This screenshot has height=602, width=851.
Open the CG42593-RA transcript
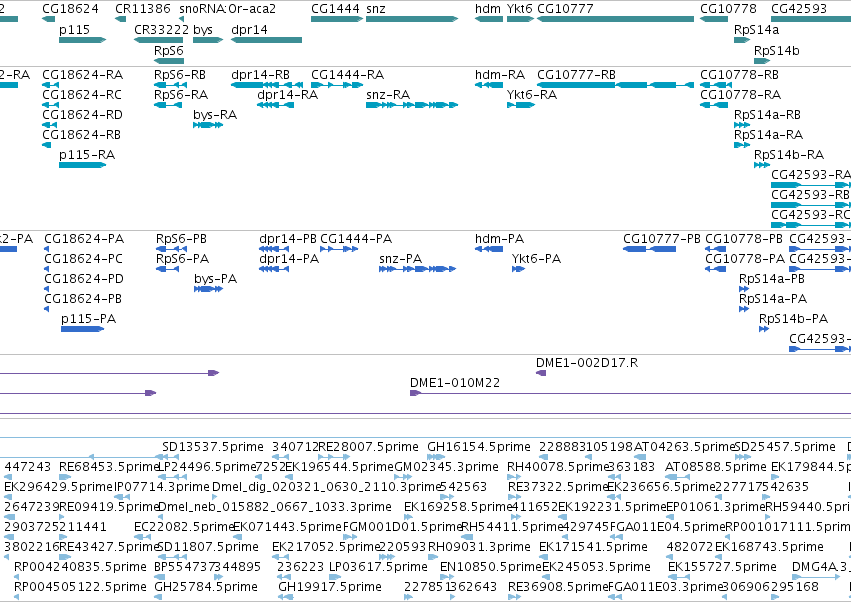pos(811,185)
